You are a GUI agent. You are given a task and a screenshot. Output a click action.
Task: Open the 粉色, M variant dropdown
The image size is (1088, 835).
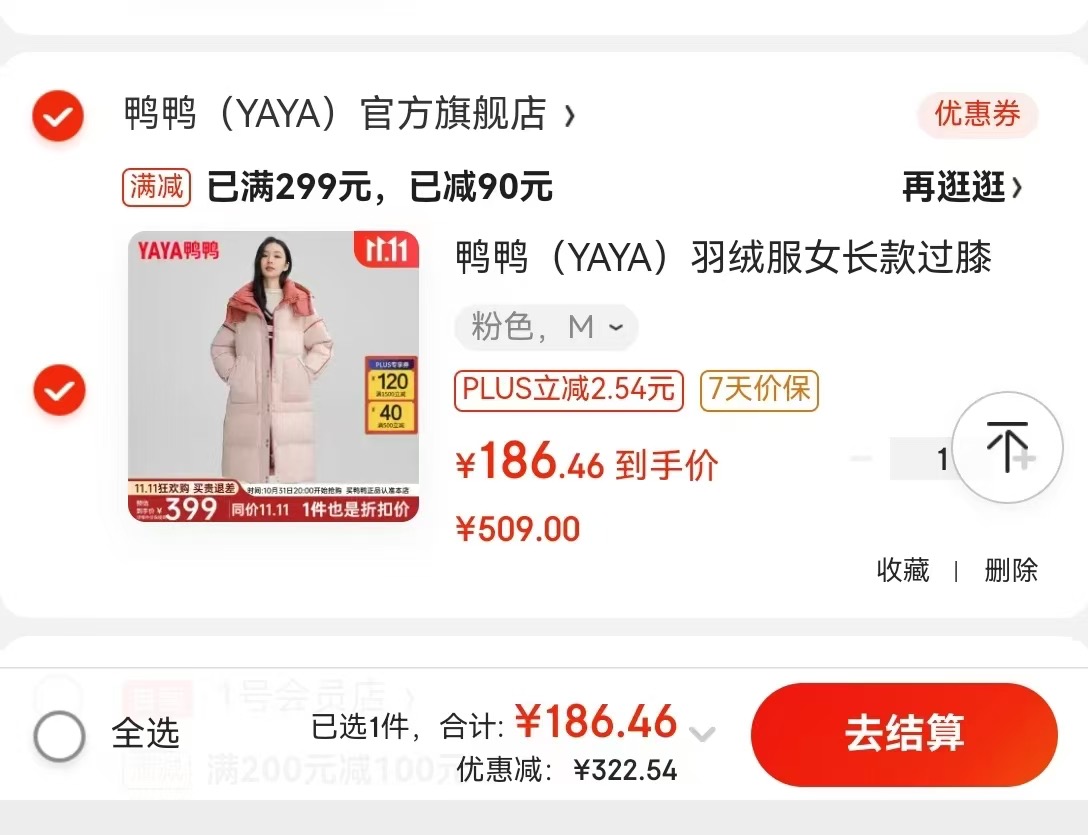click(546, 327)
